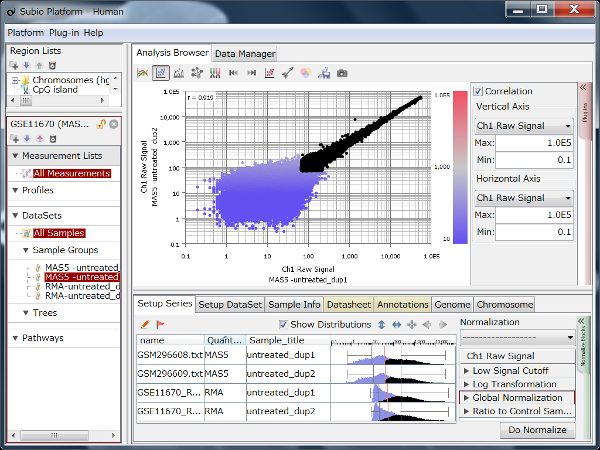
Task: Click the Vertical Axis Max input field
Action: (534, 145)
